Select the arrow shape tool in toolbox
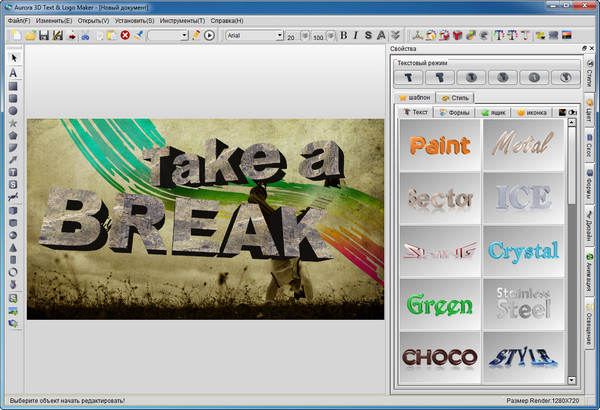 pos(13,160)
